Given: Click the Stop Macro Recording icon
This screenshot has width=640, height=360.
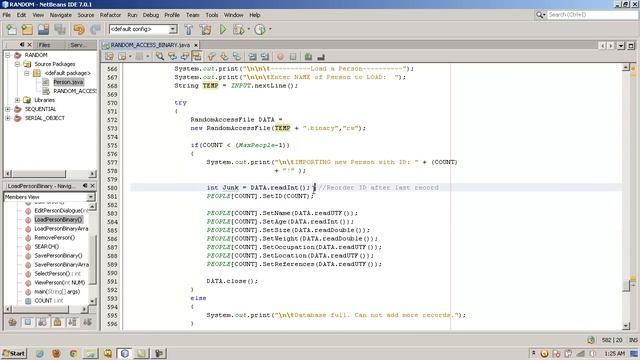Looking at the screenshot, I should [293, 57].
